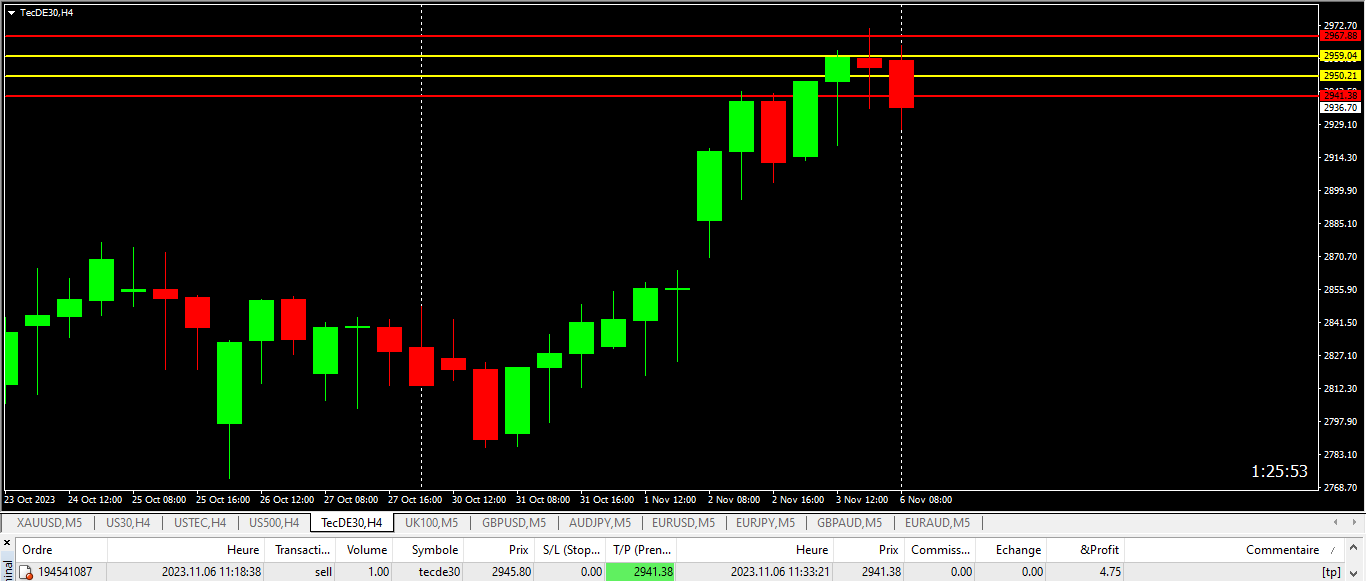Select the yellow 2950.21 price label

[x=1340, y=76]
